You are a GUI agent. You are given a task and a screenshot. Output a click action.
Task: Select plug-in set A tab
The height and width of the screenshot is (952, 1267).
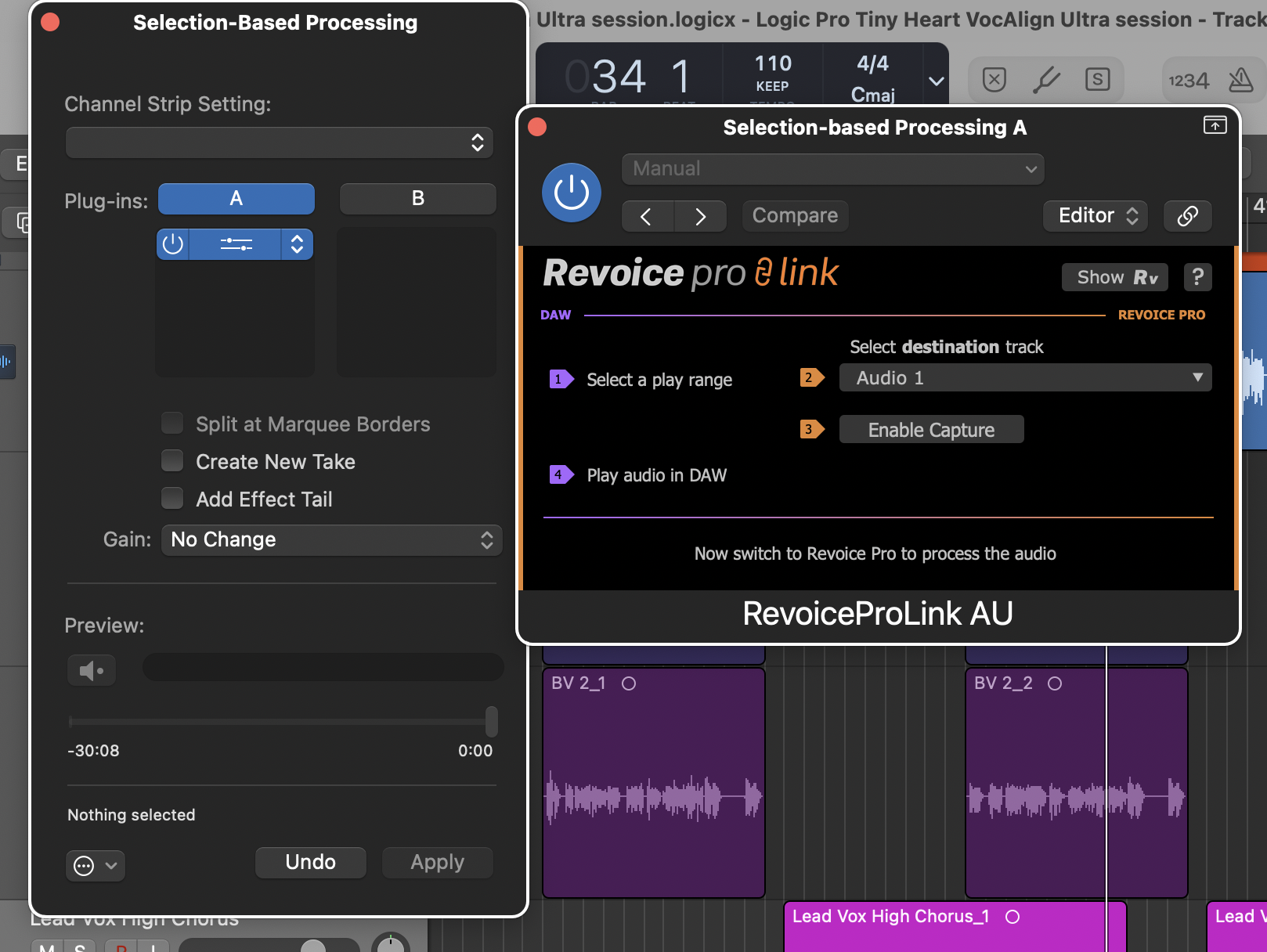[x=236, y=199]
